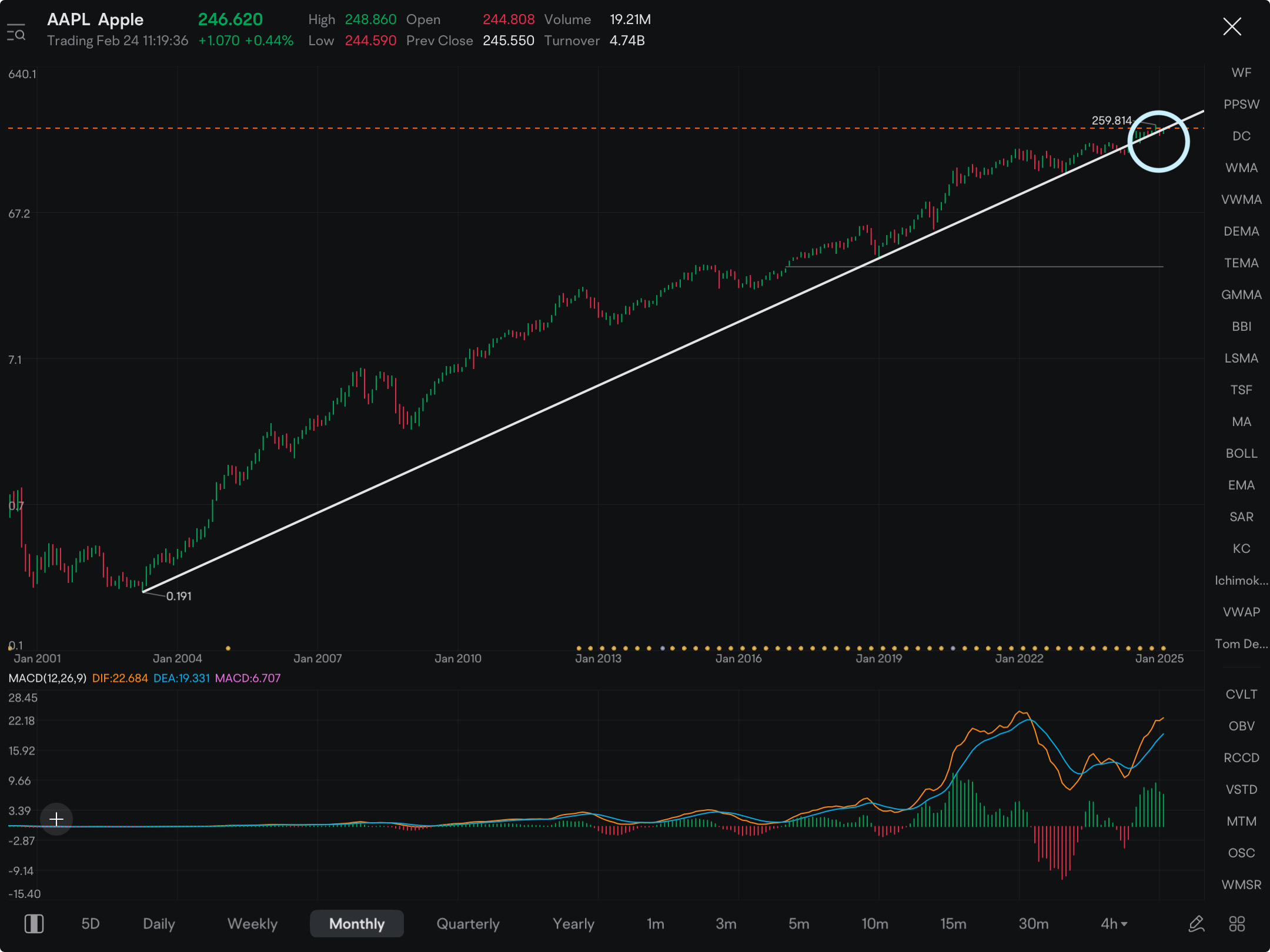Enable the WF indicator
Screen dimensions: 1270x952
[x=1241, y=72]
